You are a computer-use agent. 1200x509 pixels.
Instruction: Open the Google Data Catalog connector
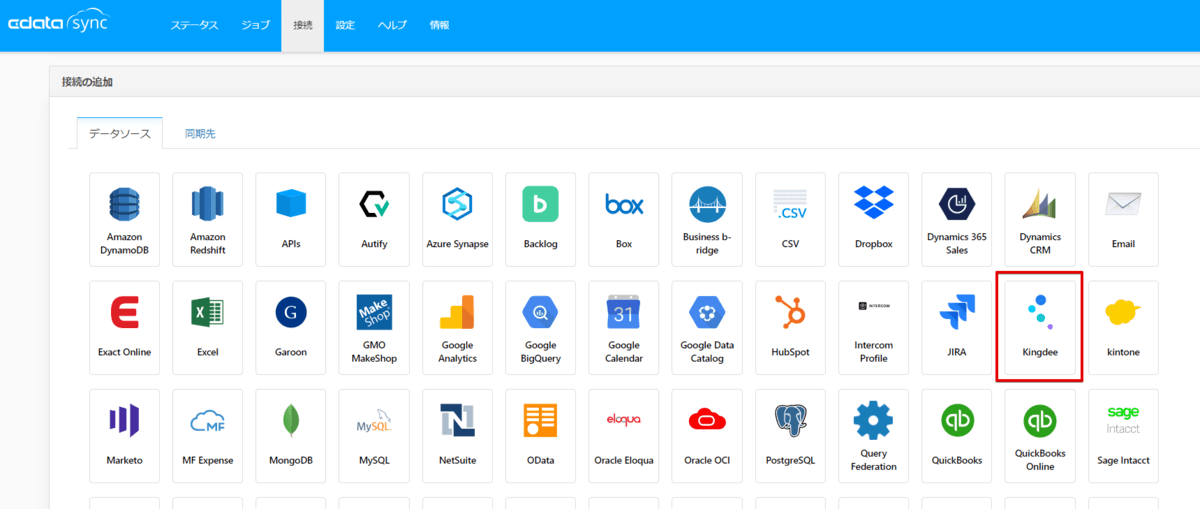pos(707,328)
